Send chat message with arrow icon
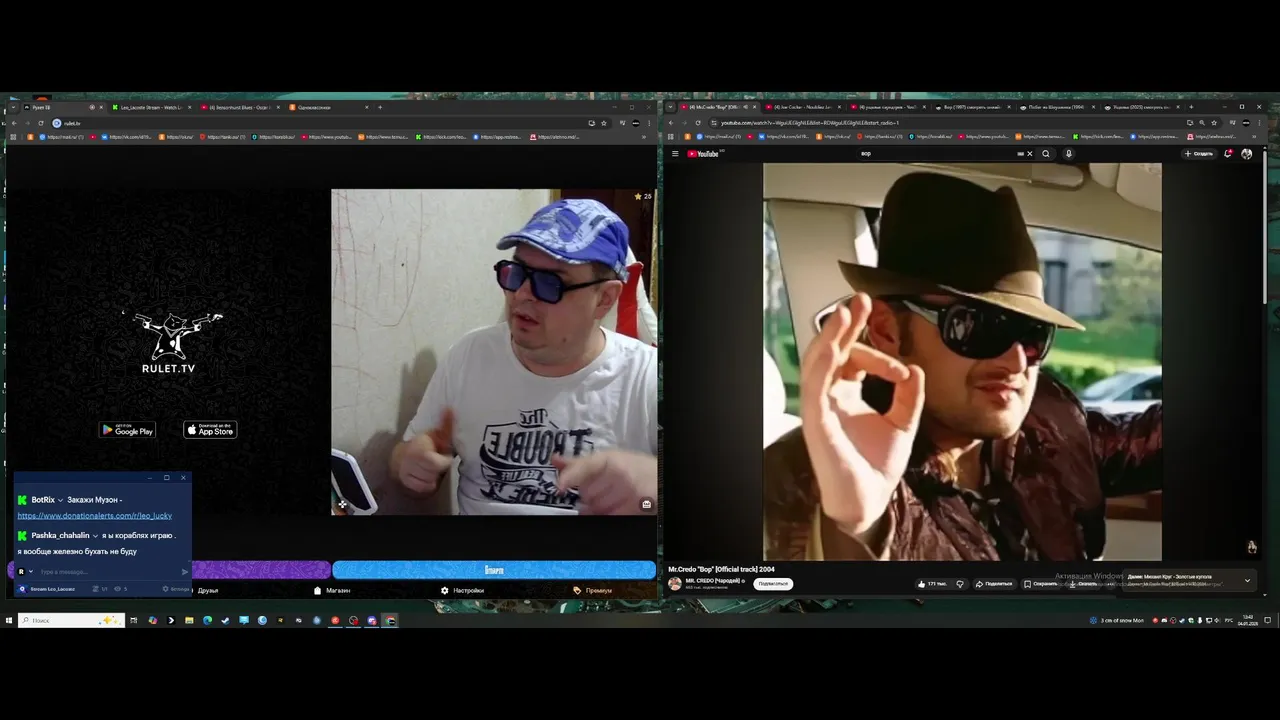 (184, 572)
